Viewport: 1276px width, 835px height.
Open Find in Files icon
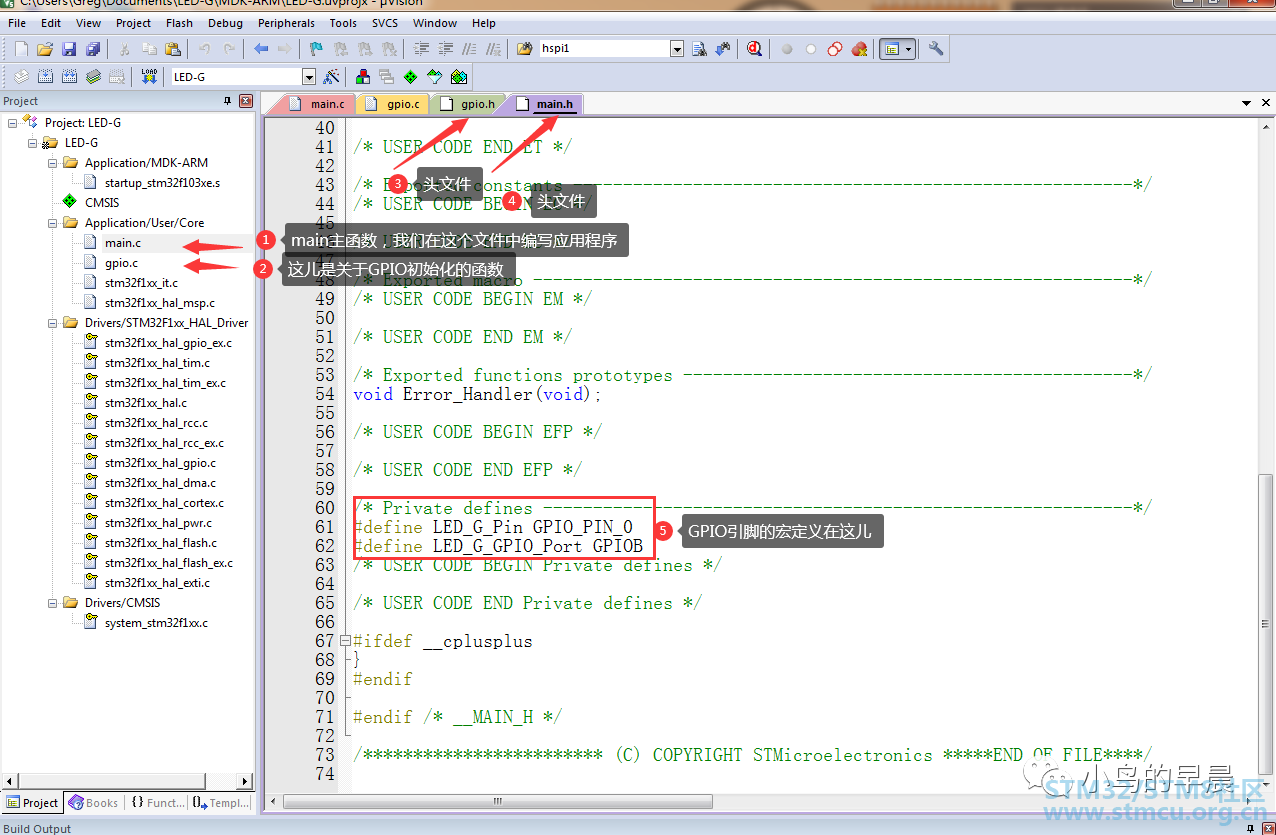coord(524,48)
